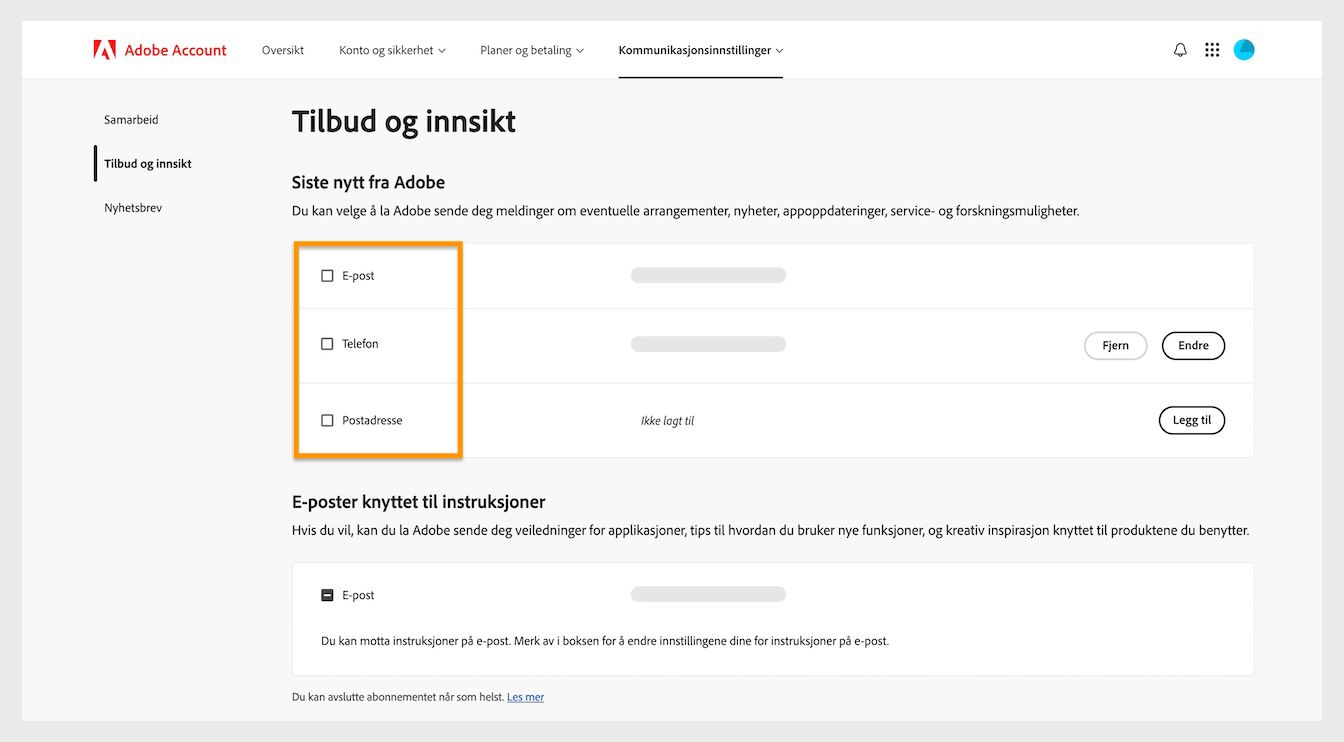Open the notifications bell
The image size is (1344, 742).
point(1180,49)
